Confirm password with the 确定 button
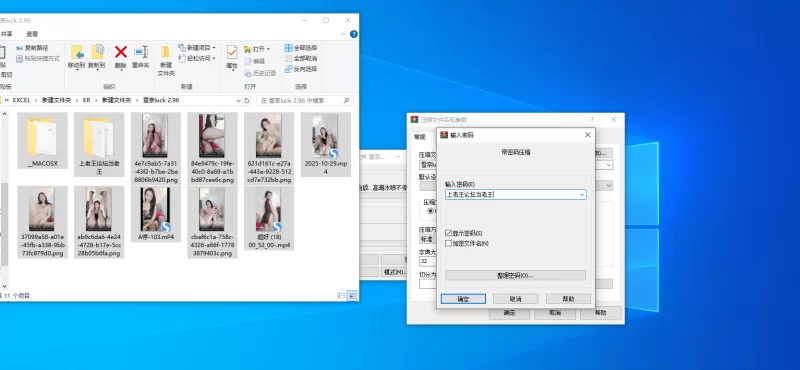The height and width of the screenshot is (370, 800). pos(463,299)
